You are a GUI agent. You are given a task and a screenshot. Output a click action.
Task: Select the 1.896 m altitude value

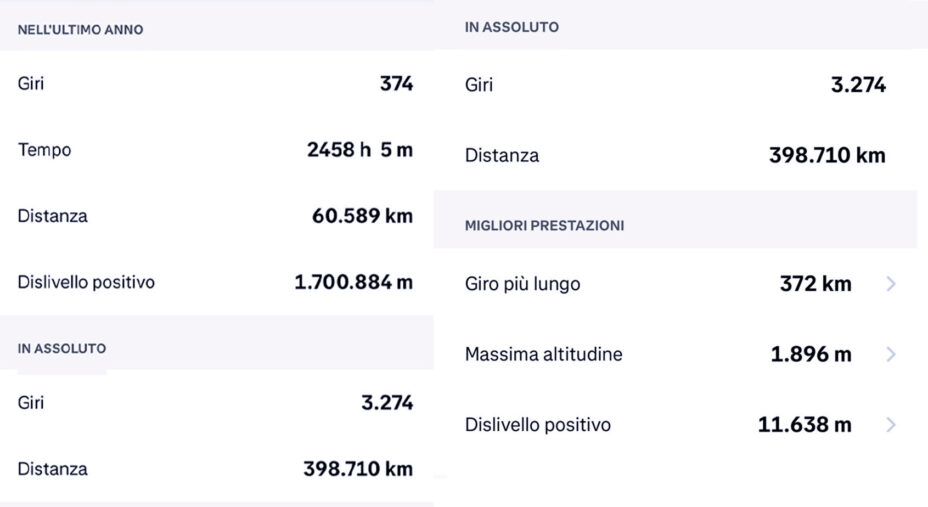point(811,354)
